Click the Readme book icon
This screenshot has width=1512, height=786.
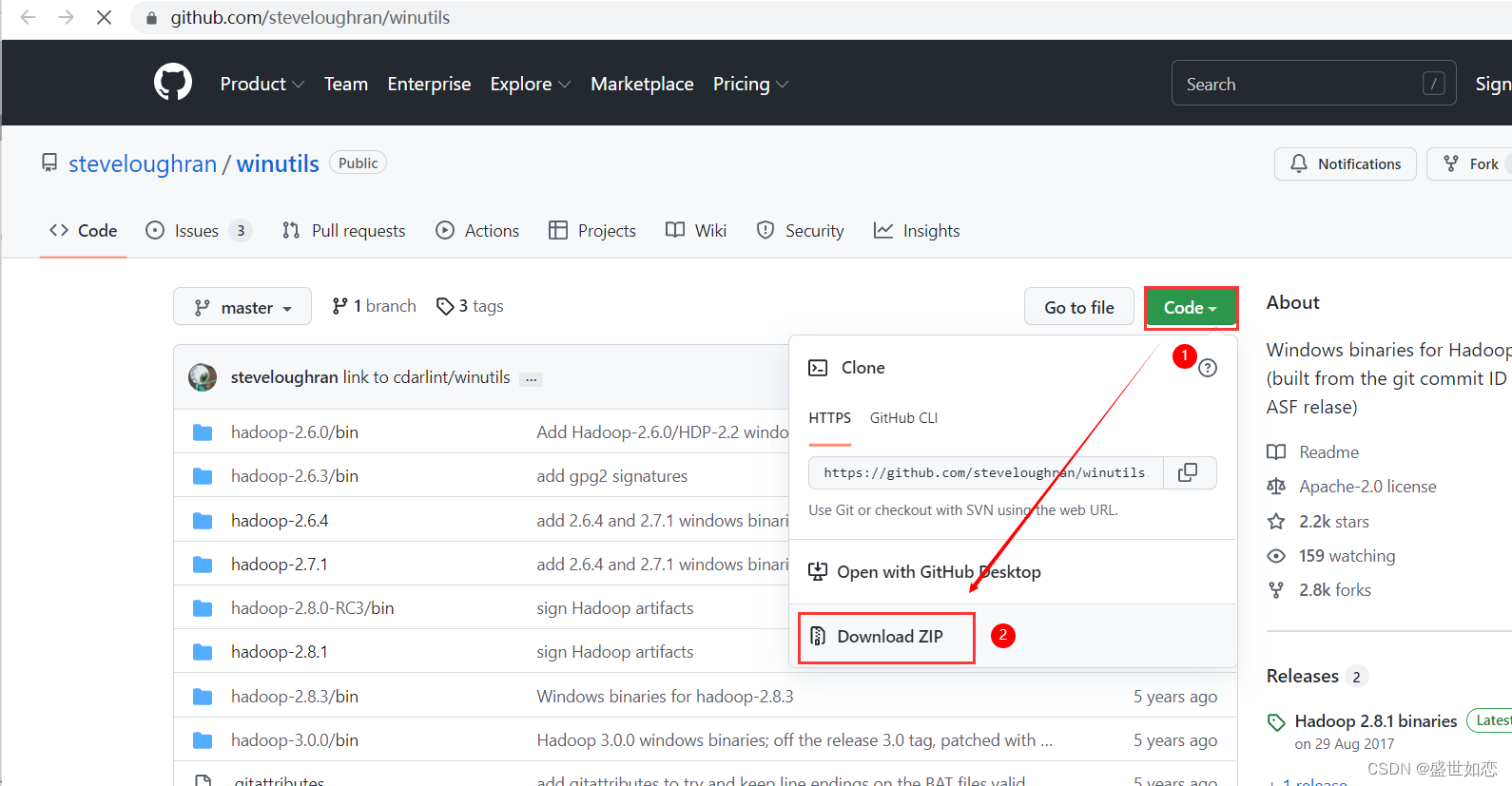[1276, 452]
